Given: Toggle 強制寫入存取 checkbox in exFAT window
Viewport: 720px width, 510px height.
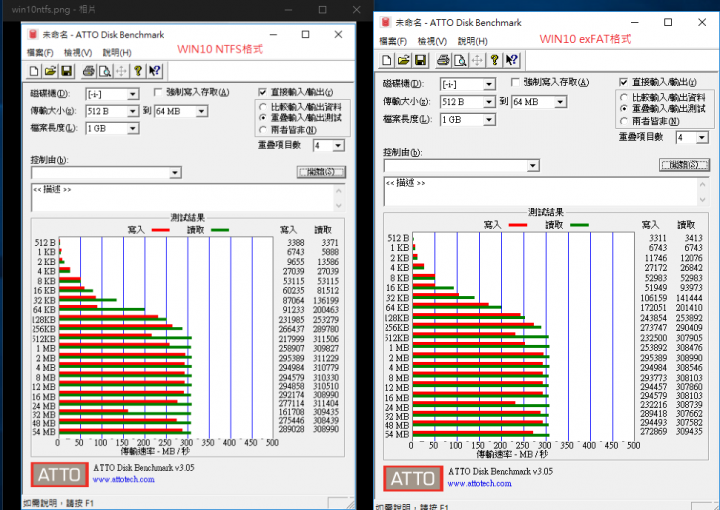Looking at the screenshot, I should [x=515, y=82].
